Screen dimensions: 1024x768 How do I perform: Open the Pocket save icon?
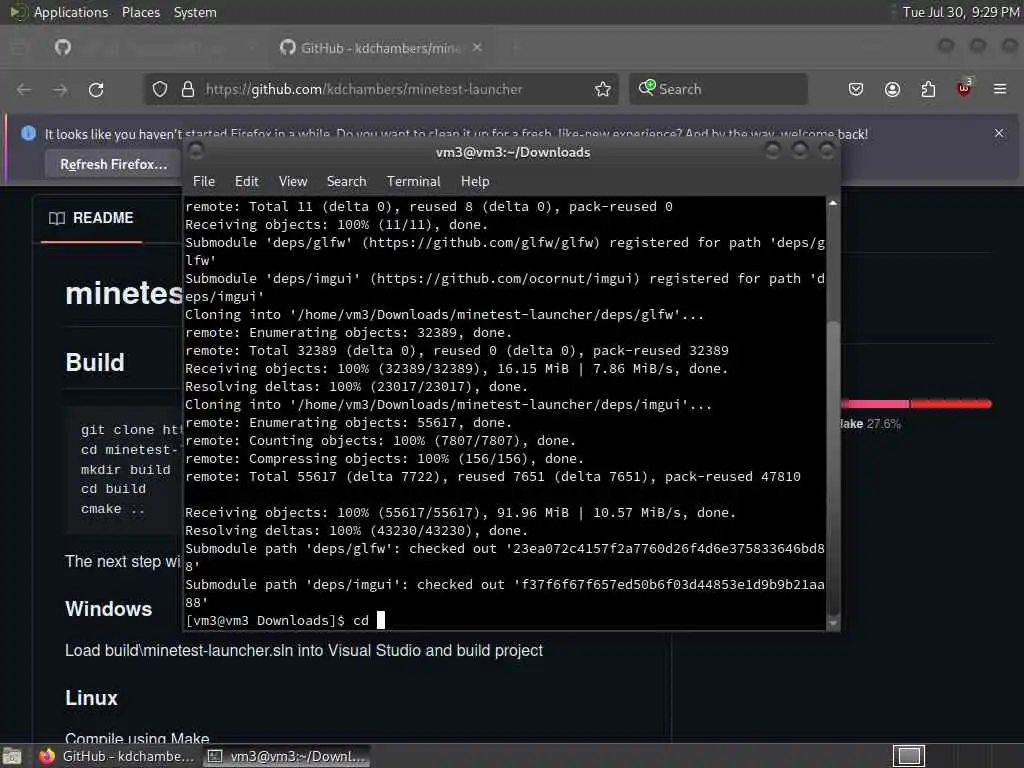pyautogui.click(x=856, y=89)
